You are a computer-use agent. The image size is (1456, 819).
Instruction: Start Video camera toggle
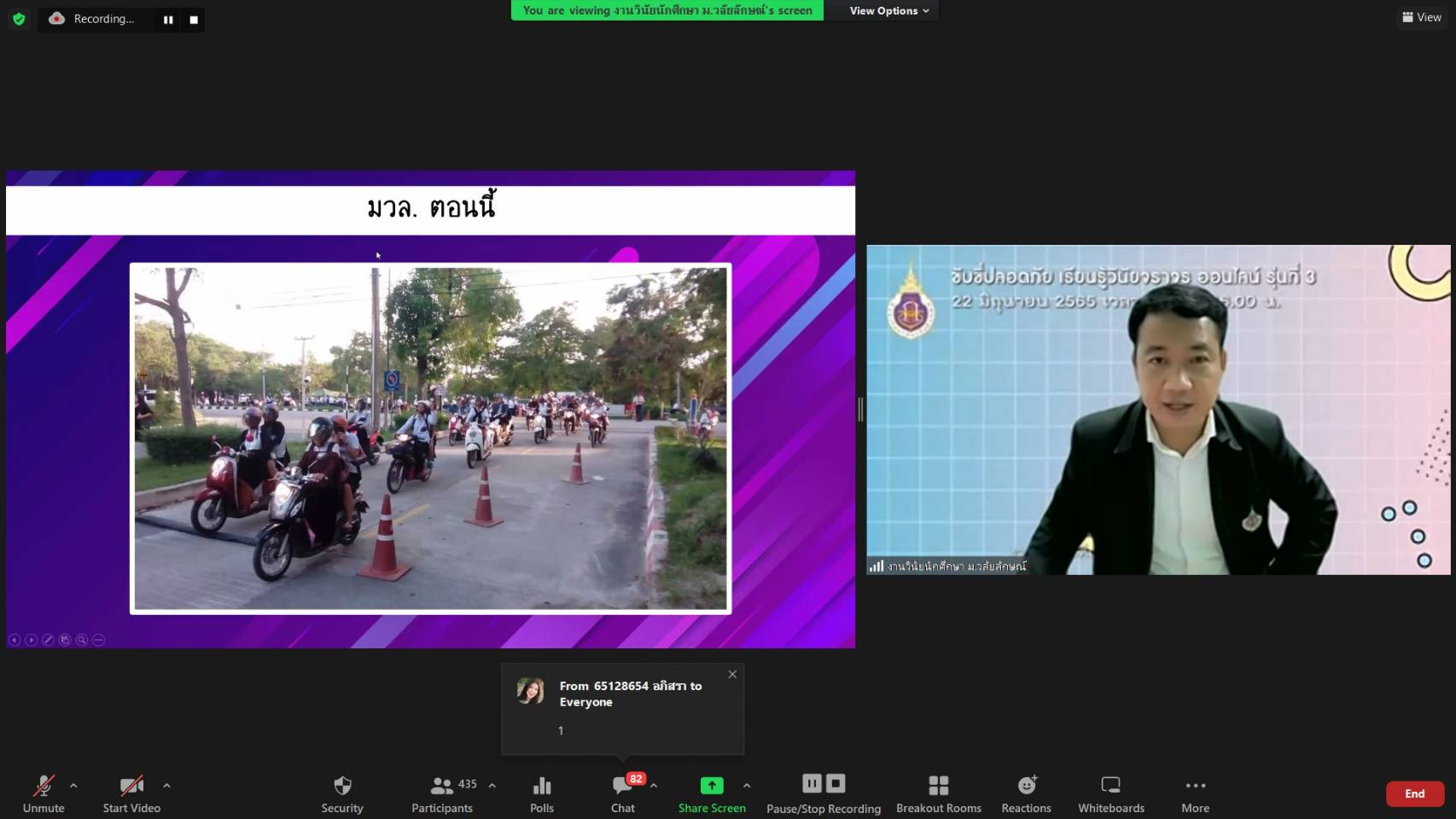pos(131,793)
